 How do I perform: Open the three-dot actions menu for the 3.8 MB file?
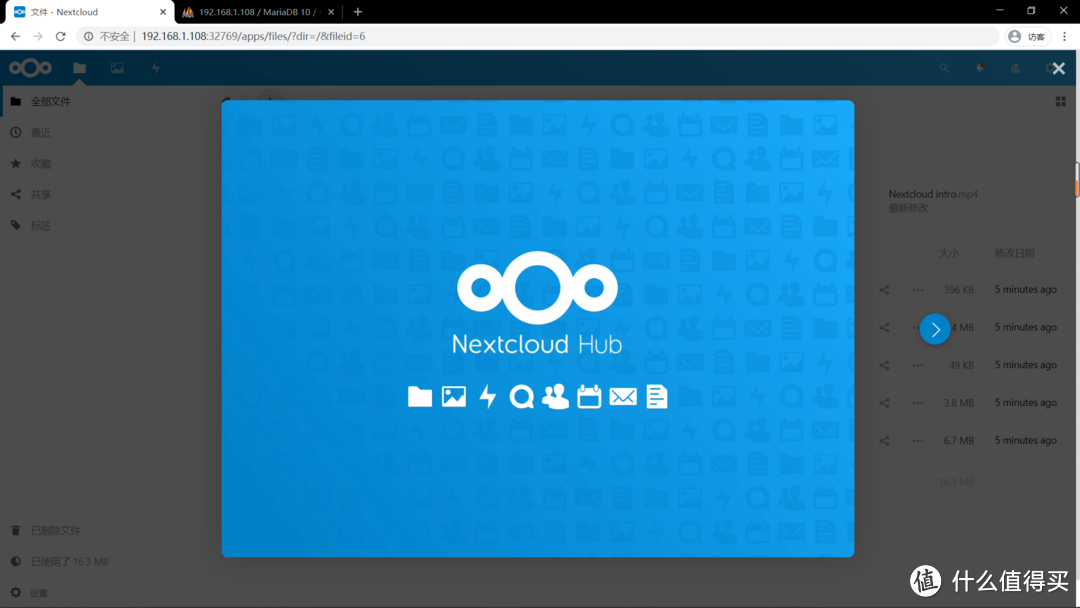tap(917, 402)
